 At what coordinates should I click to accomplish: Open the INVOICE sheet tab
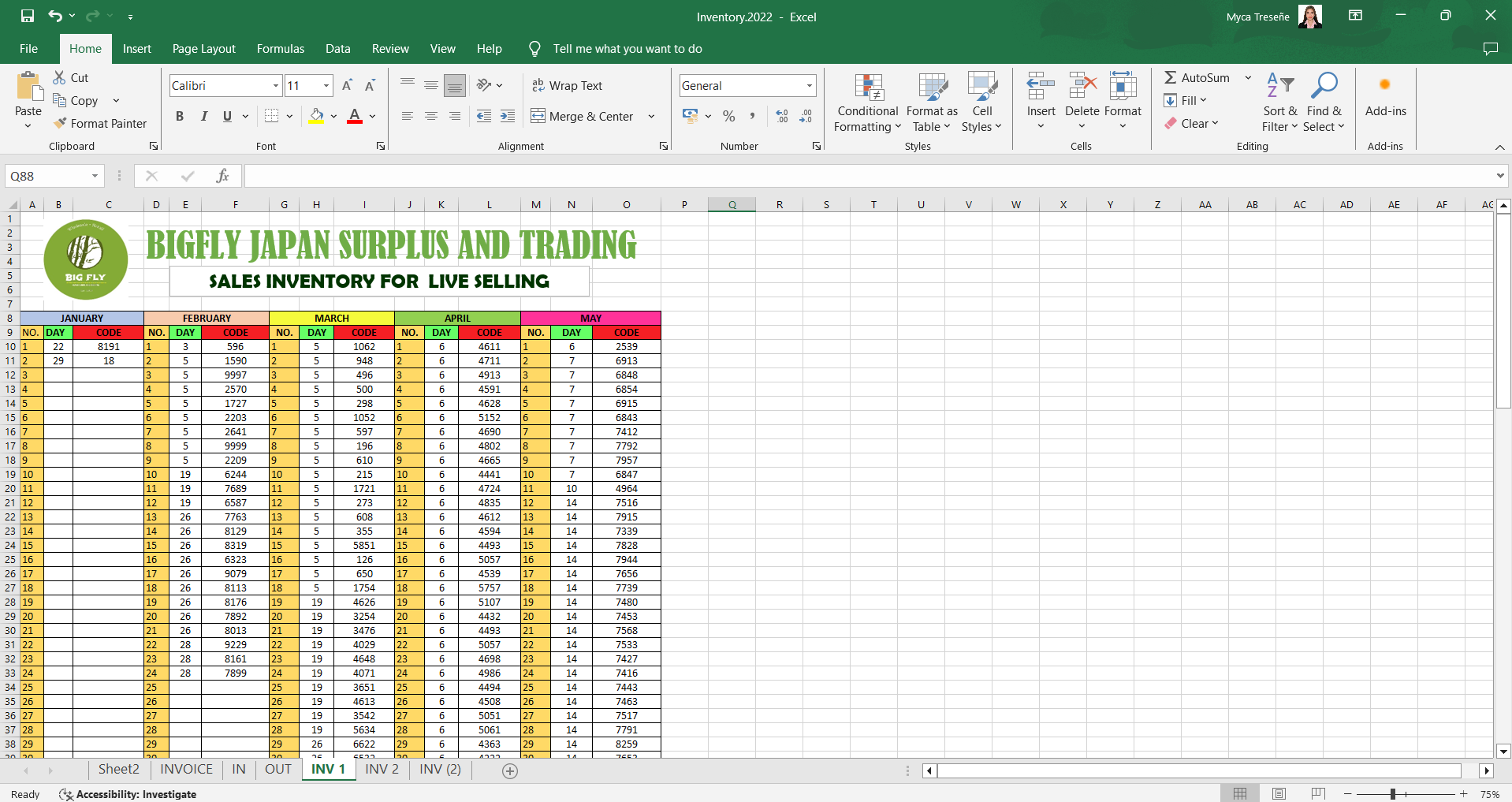(187, 770)
